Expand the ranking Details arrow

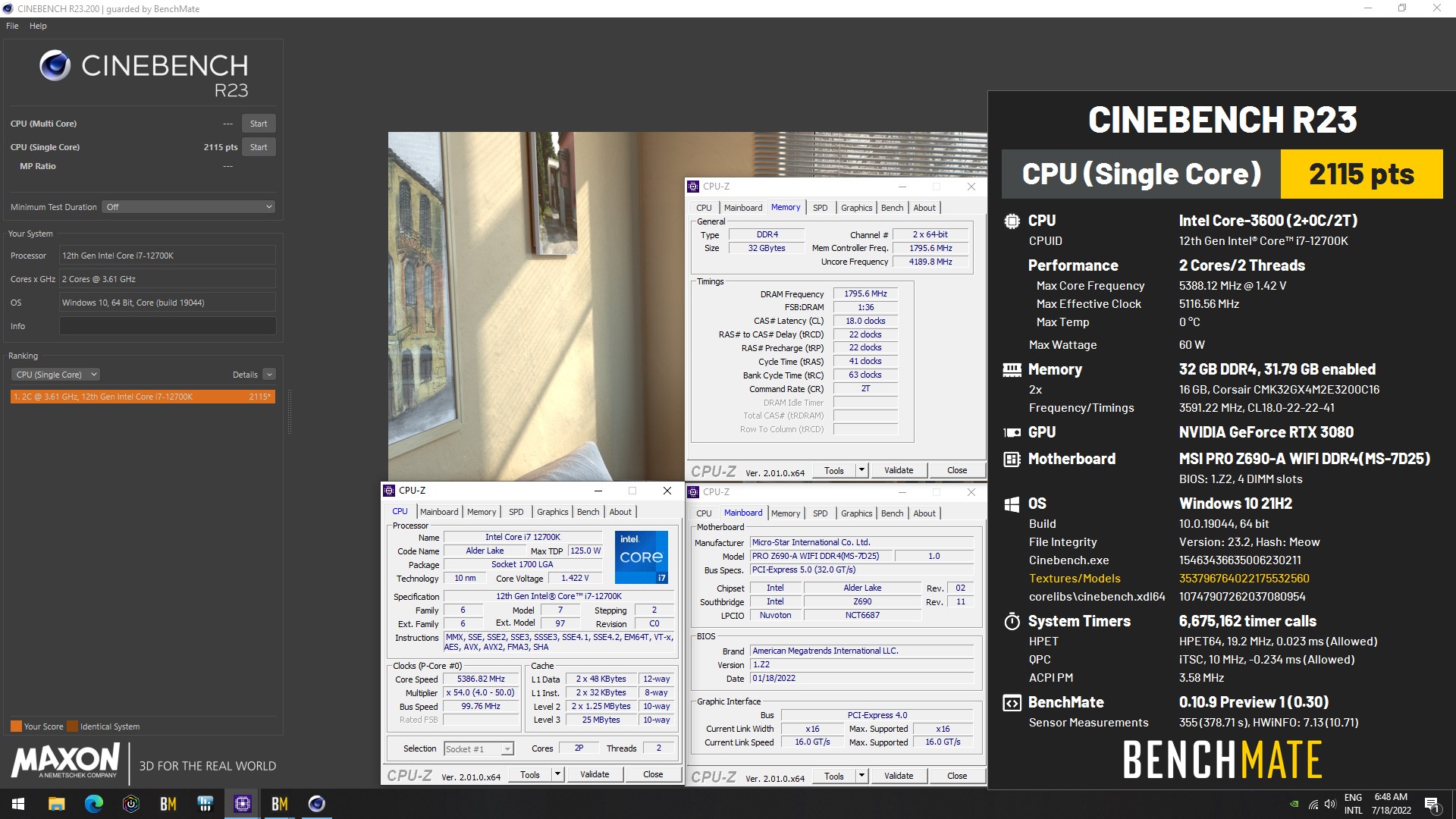click(269, 375)
